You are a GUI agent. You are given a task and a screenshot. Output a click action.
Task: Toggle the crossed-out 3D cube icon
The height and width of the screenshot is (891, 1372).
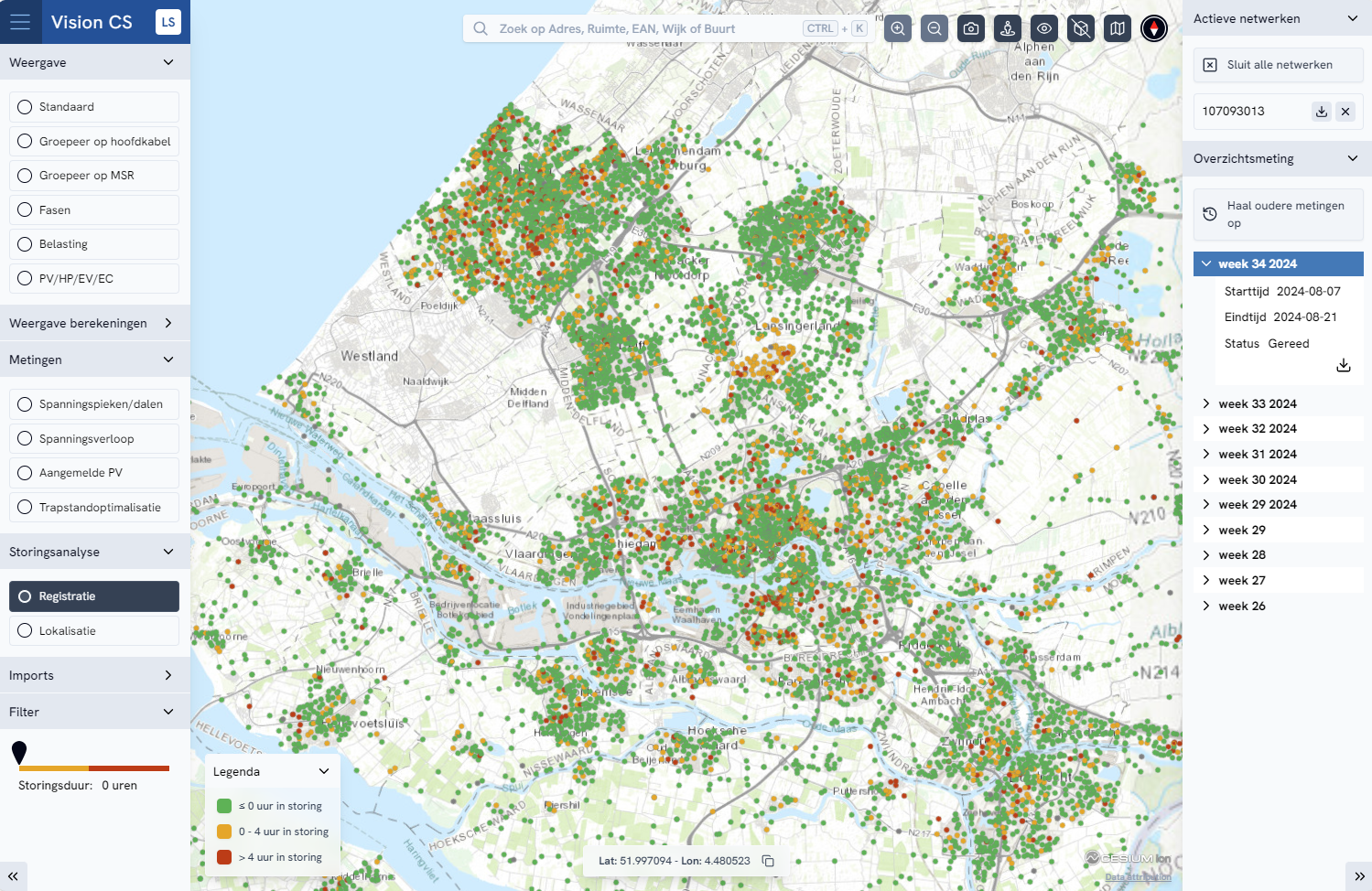click(x=1081, y=28)
